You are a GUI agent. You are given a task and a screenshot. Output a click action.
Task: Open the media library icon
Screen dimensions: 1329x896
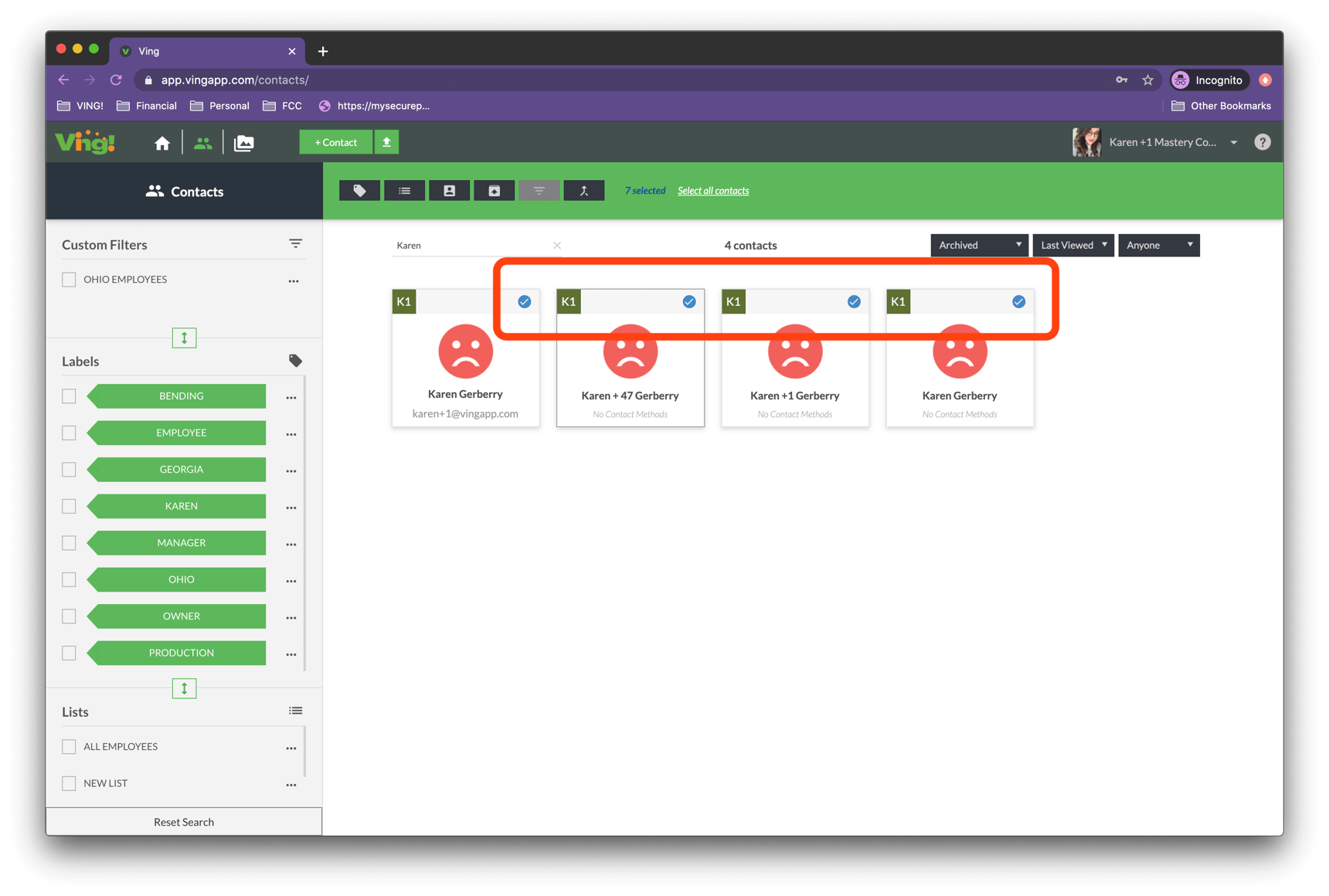243,143
